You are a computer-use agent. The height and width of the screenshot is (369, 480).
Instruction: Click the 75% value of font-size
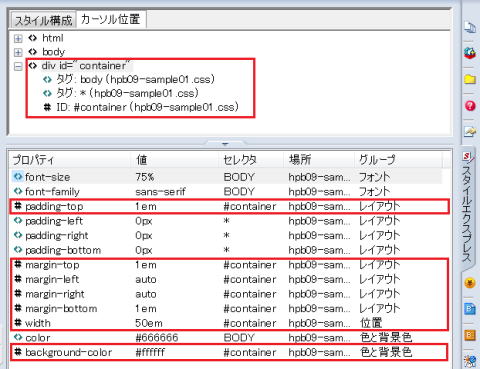click(x=145, y=177)
